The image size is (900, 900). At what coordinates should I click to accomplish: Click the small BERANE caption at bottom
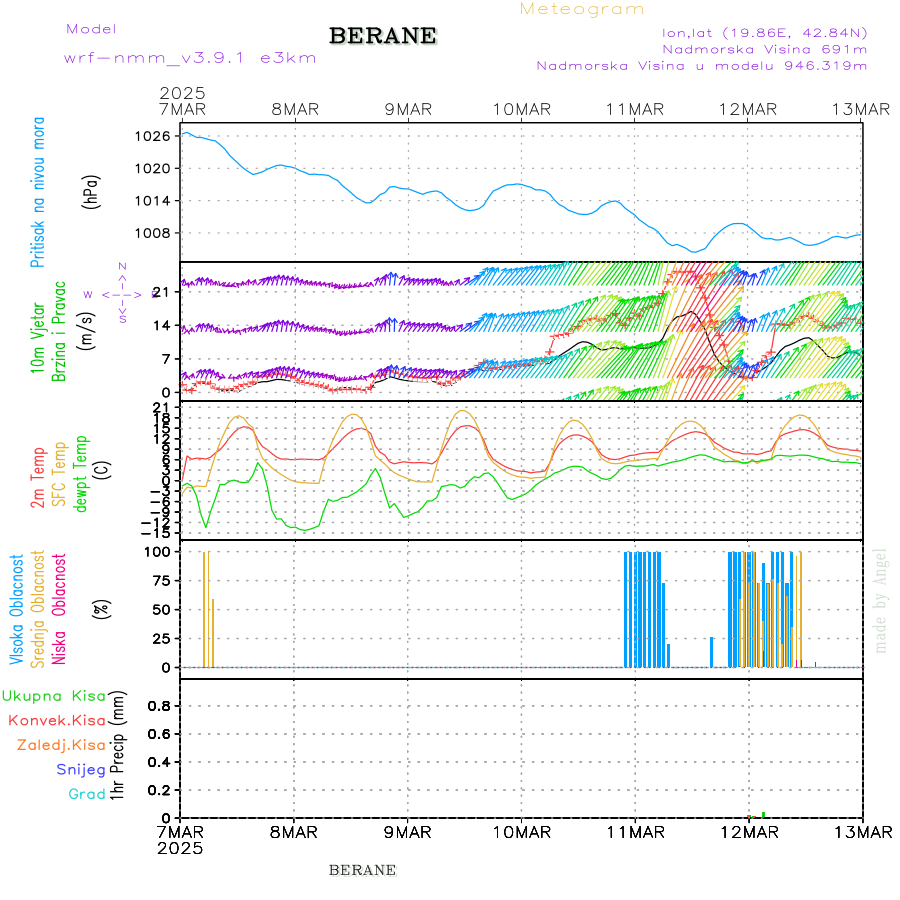(362, 870)
